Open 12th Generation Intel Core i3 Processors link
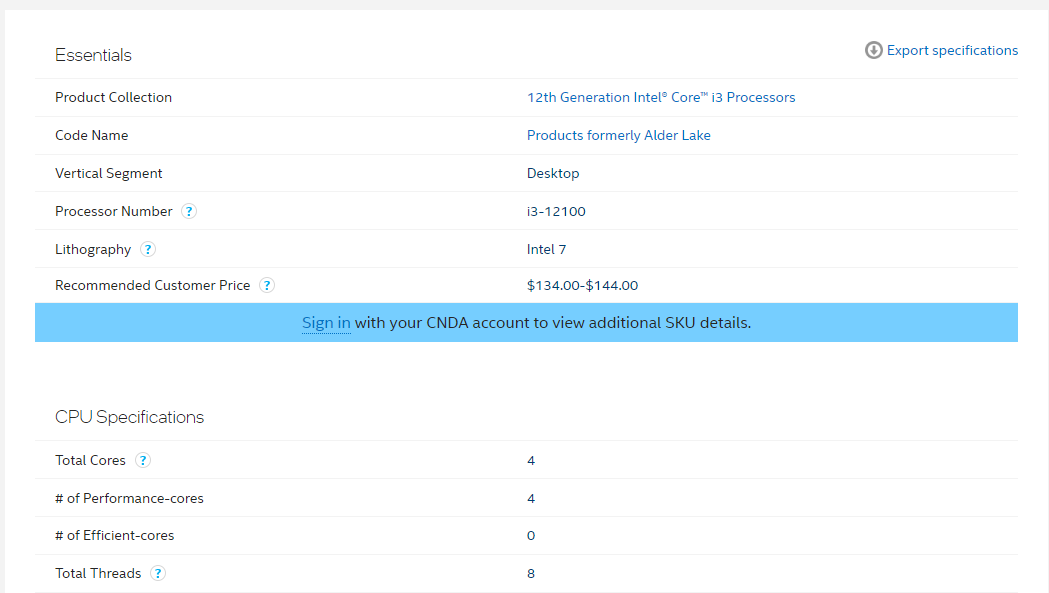1049x593 pixels. point(661,97)
